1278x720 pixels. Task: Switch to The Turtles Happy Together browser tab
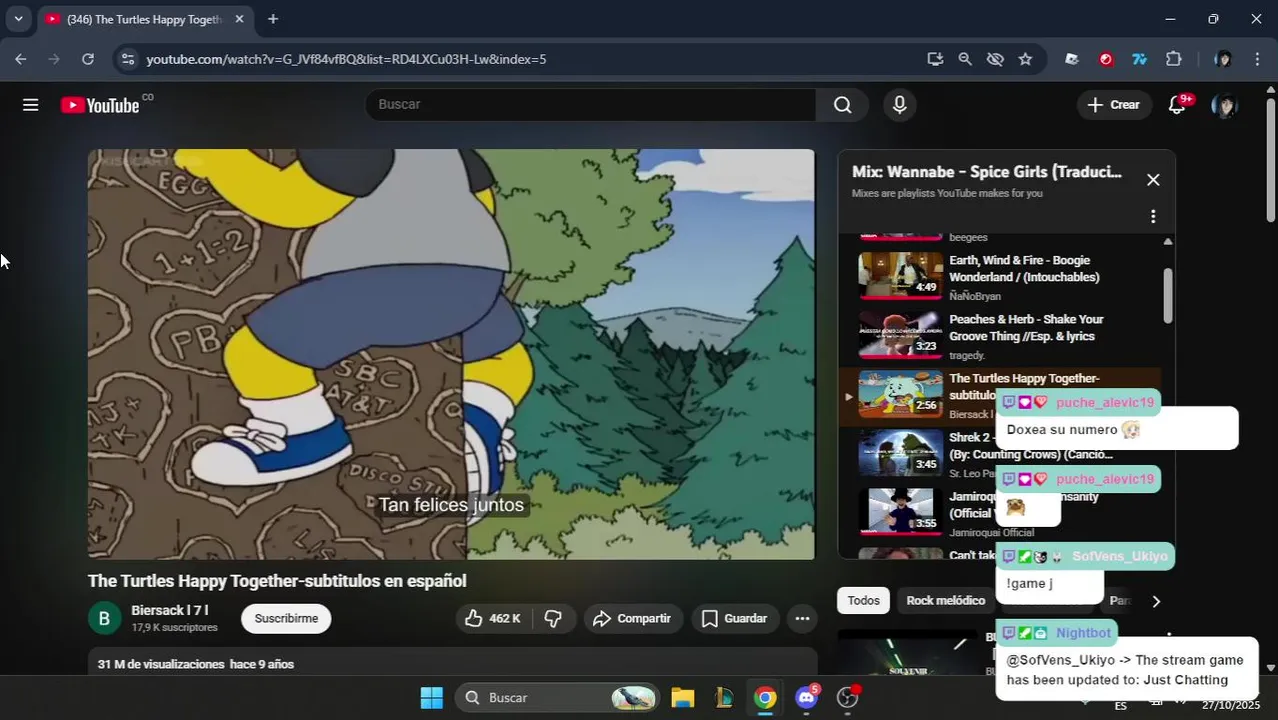point(143,19)
